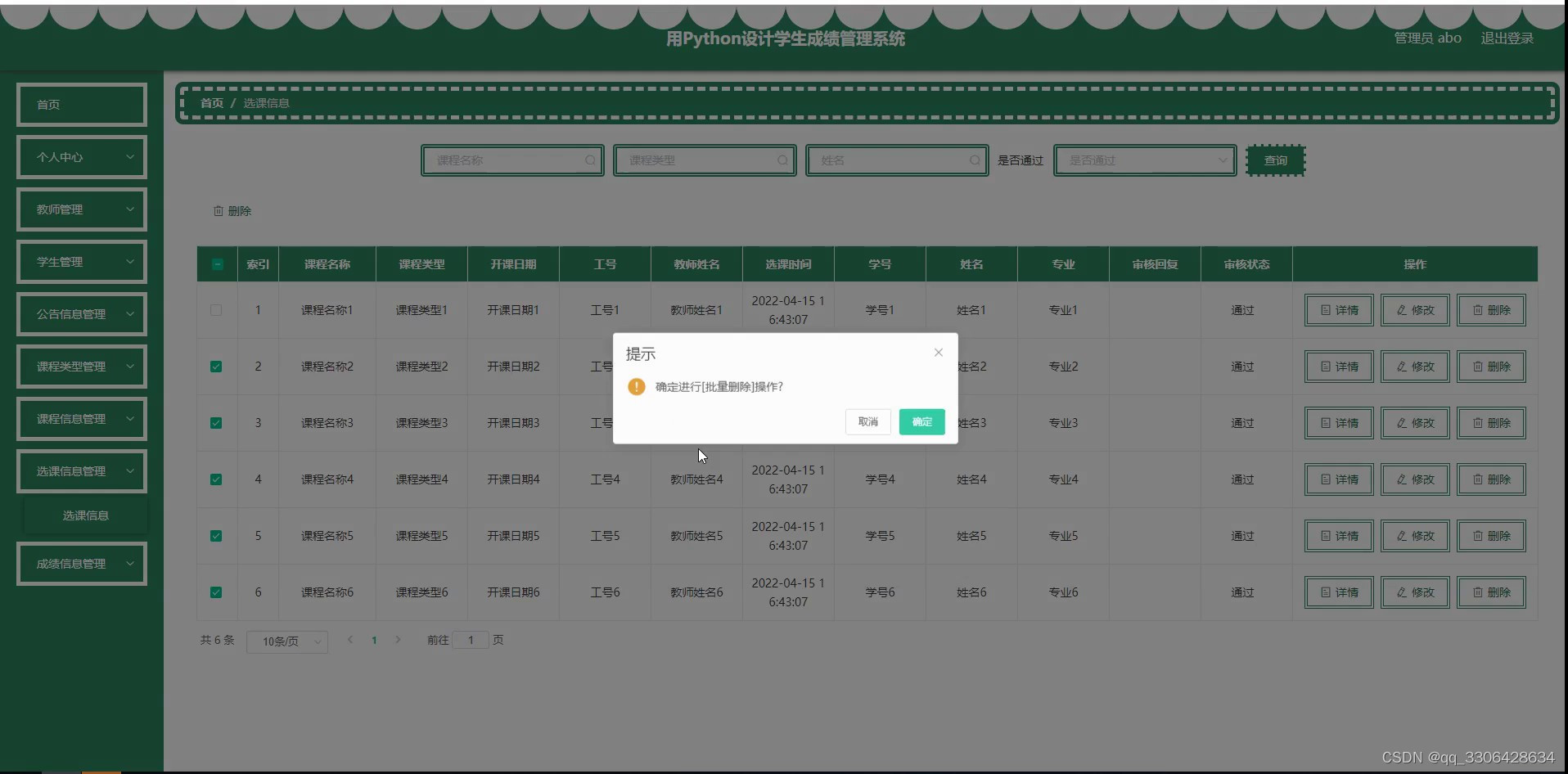1568x774 pixels.
Task: Click the search icon in 课程类型 field
Action: coord(782,160)
